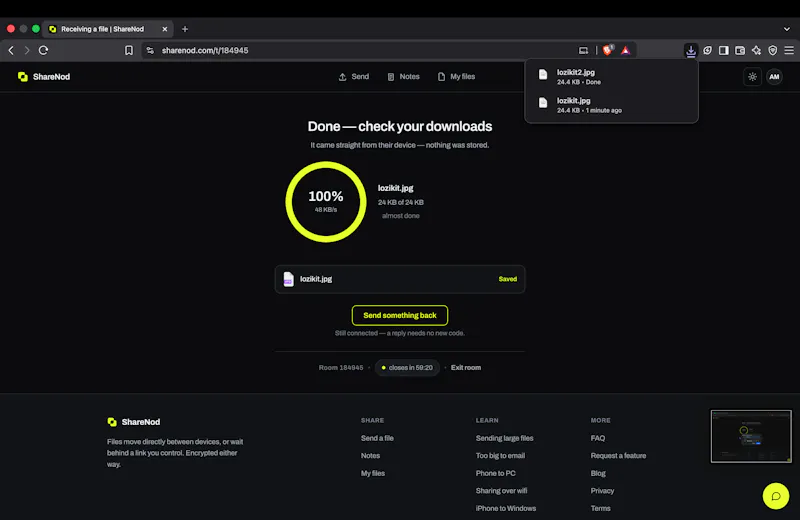The height and width of the screenshot is (520, 800).
Task: Open the Brave sidebar panel icon
Action: 723,50
